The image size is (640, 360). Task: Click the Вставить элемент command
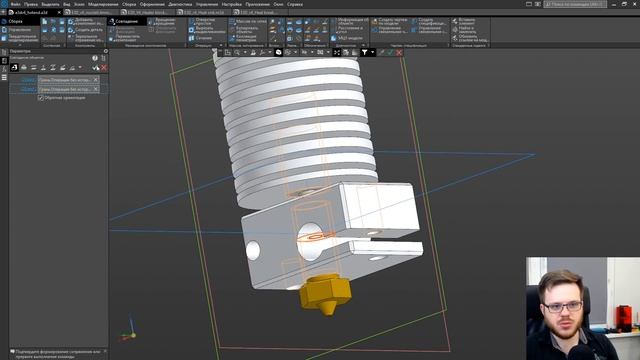tap(464, 21)
